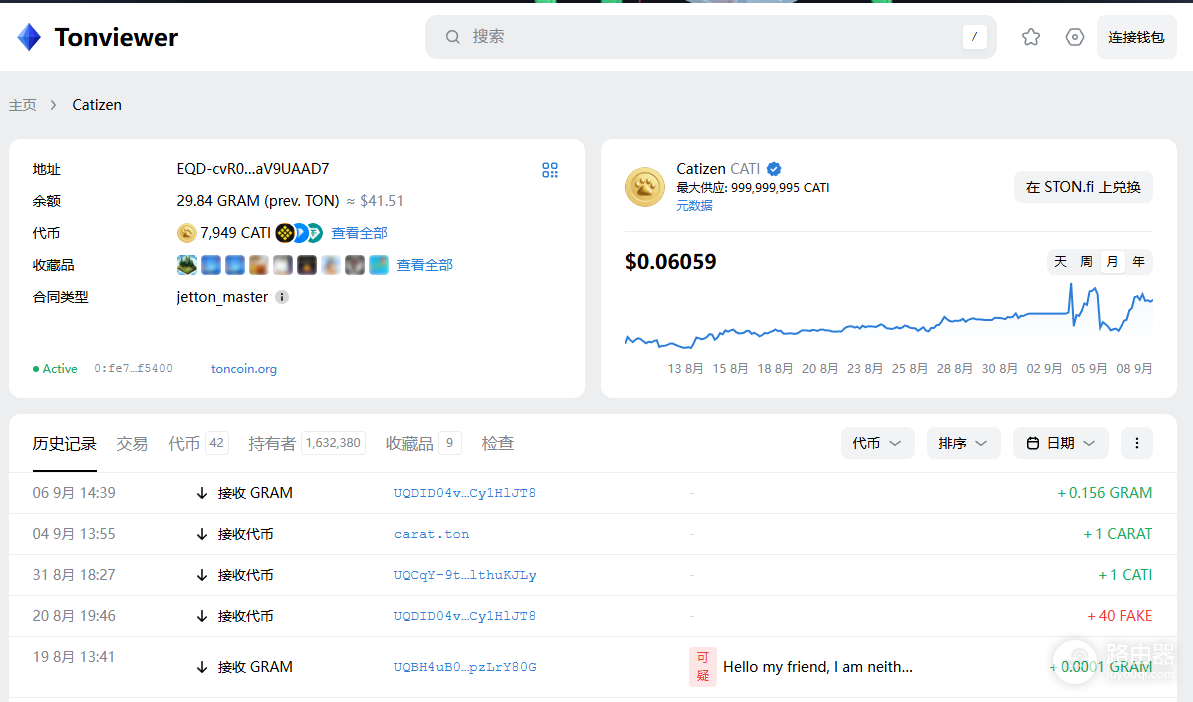
Task: Click 连接钱包 connect wallet button
Action: pyautogui.click(x=1136, y=37)
